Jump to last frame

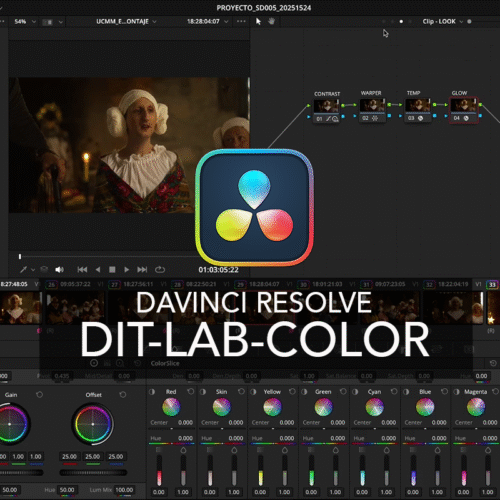142,269
